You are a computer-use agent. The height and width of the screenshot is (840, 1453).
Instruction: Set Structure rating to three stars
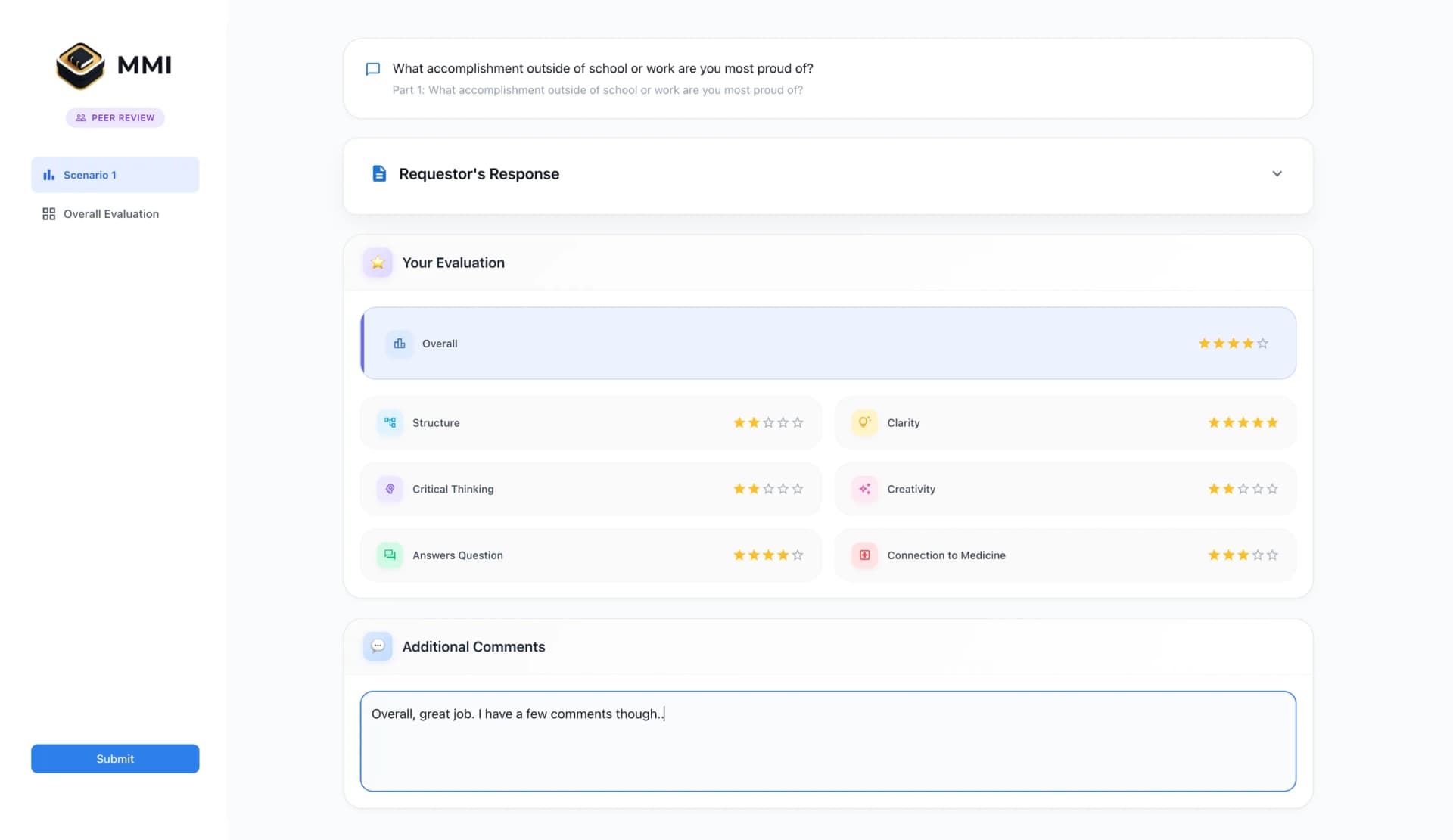tap(768, 422)
